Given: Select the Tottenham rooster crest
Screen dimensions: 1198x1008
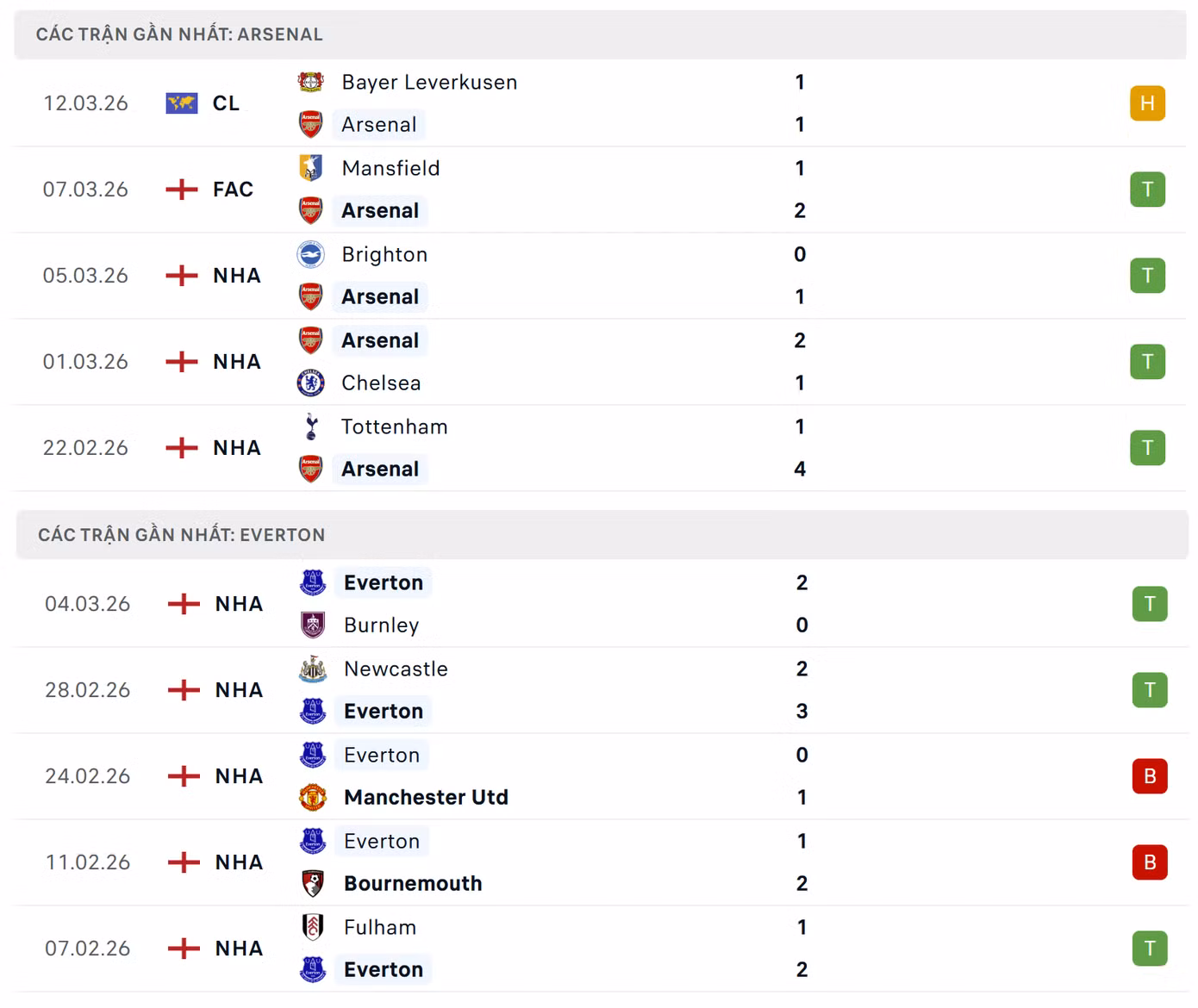Looking at the screenshot, I should click(311, 426).
